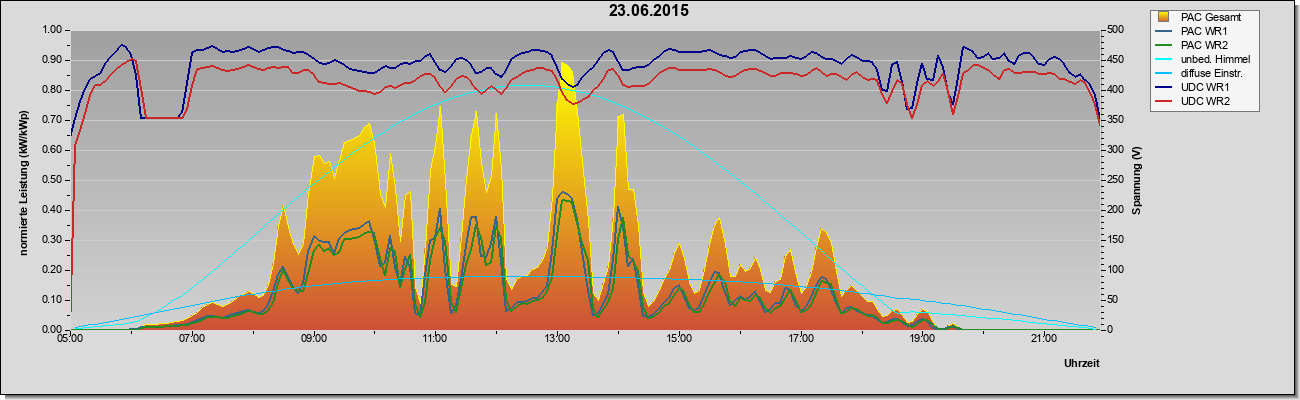Screen dimensions: 1300x400
Task: Click the 500 value on voltage axis
Action: click(1112, 30)
